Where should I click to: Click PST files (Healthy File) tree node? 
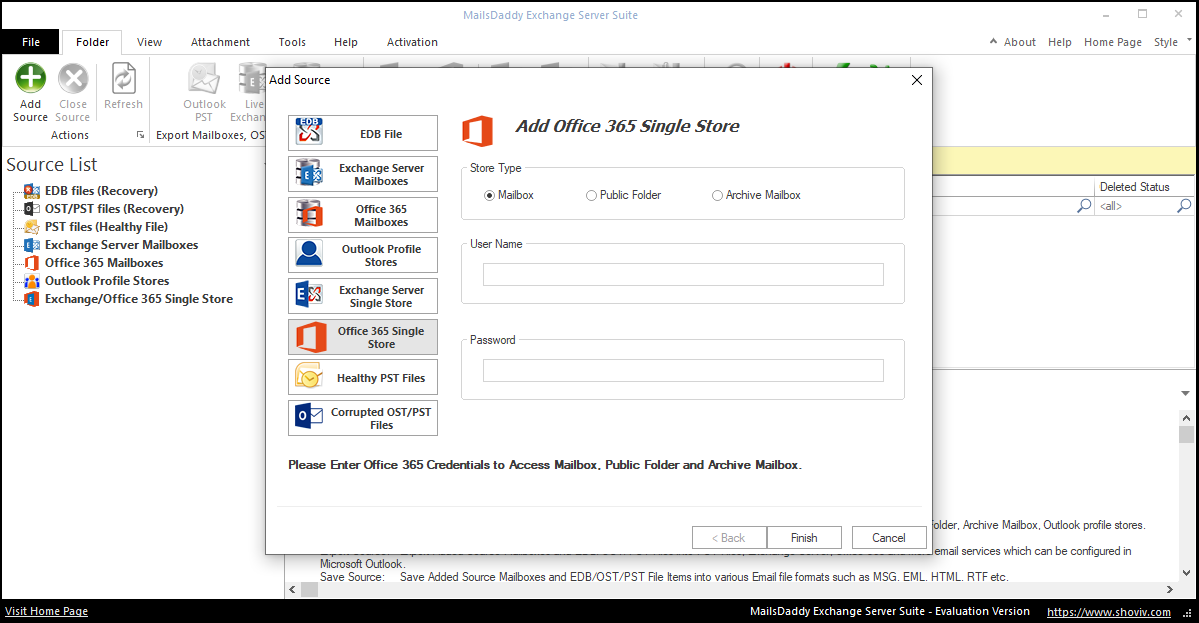(x=106, y=226)
